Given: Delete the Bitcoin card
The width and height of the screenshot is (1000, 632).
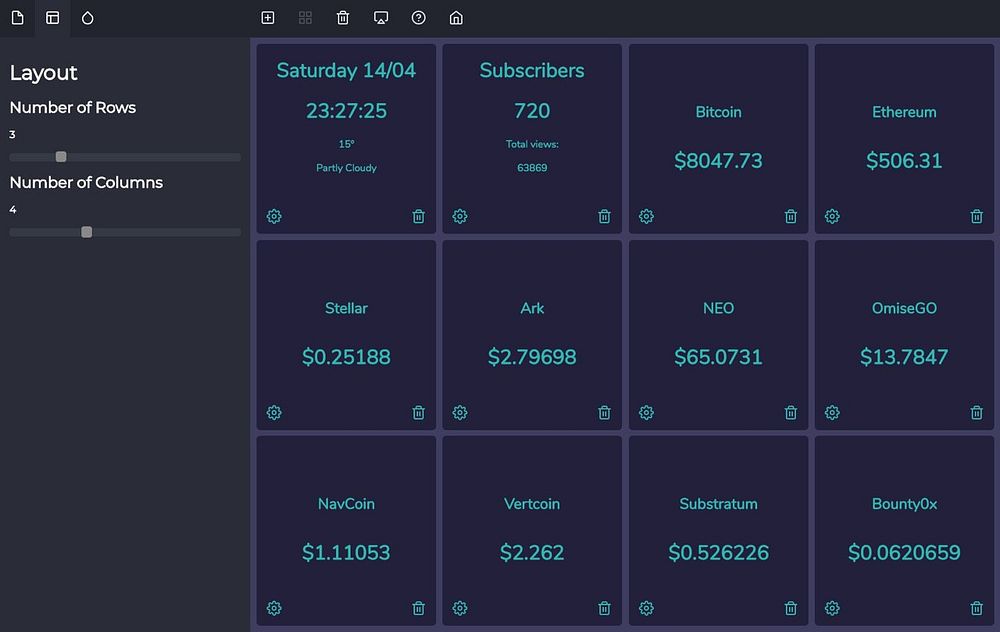Looking at the screenshot, I should click(x=791, y=216).
